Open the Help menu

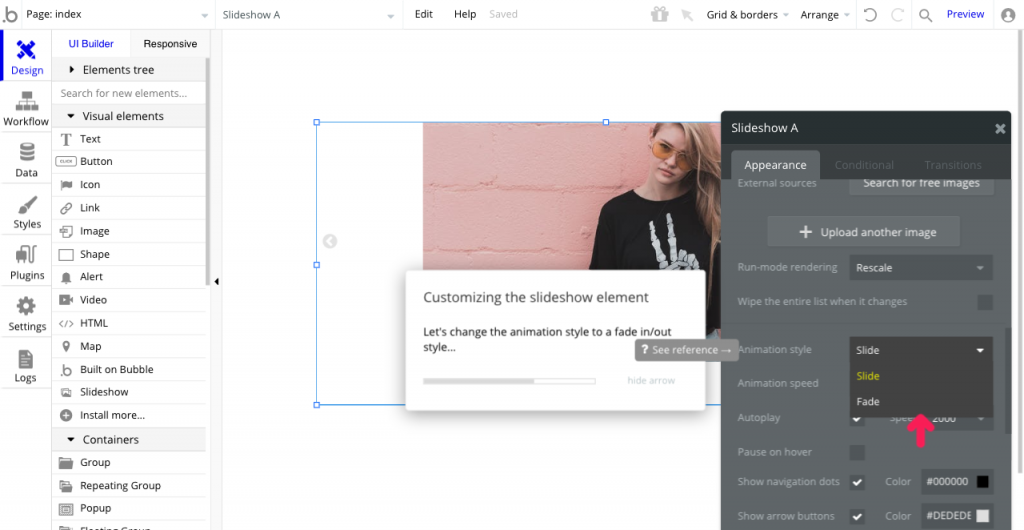click(x=465, y=14)
